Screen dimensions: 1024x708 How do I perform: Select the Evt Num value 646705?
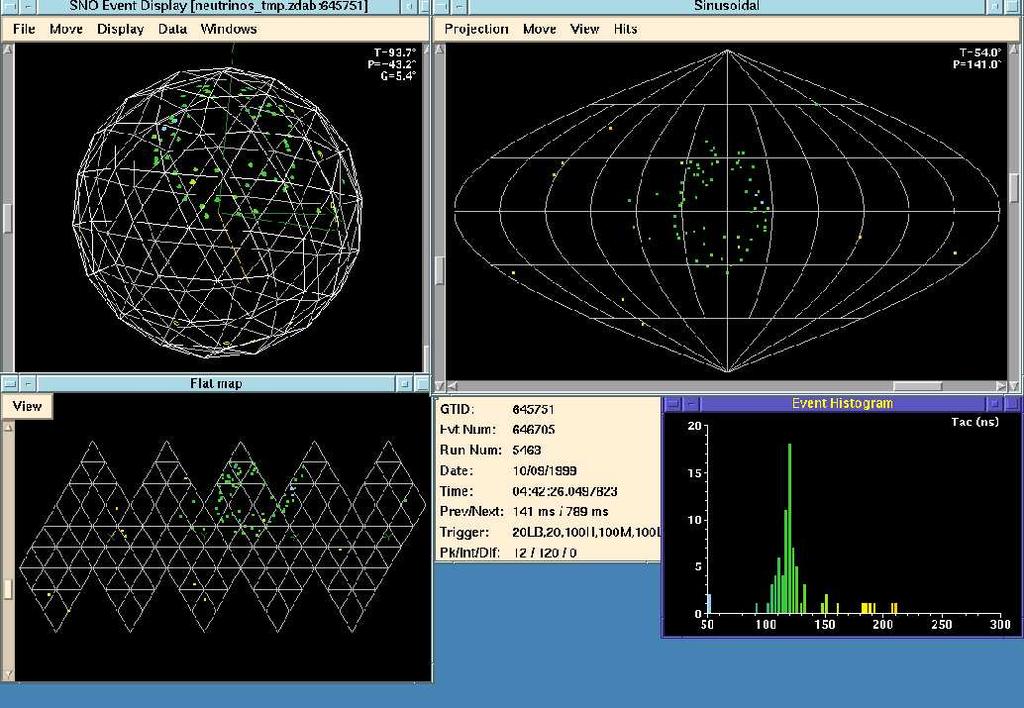pyautogui.click(x=534, y=430)
